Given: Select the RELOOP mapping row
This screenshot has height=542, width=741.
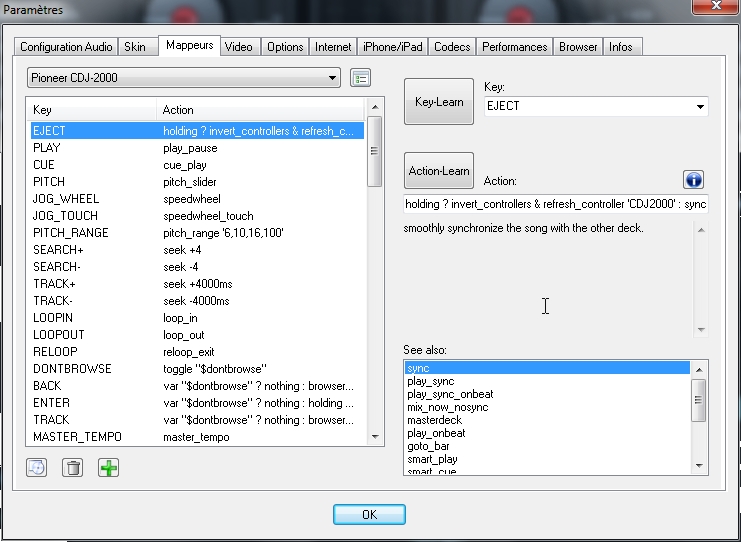Looking at the screenshot, I should [x=197, y=352].
